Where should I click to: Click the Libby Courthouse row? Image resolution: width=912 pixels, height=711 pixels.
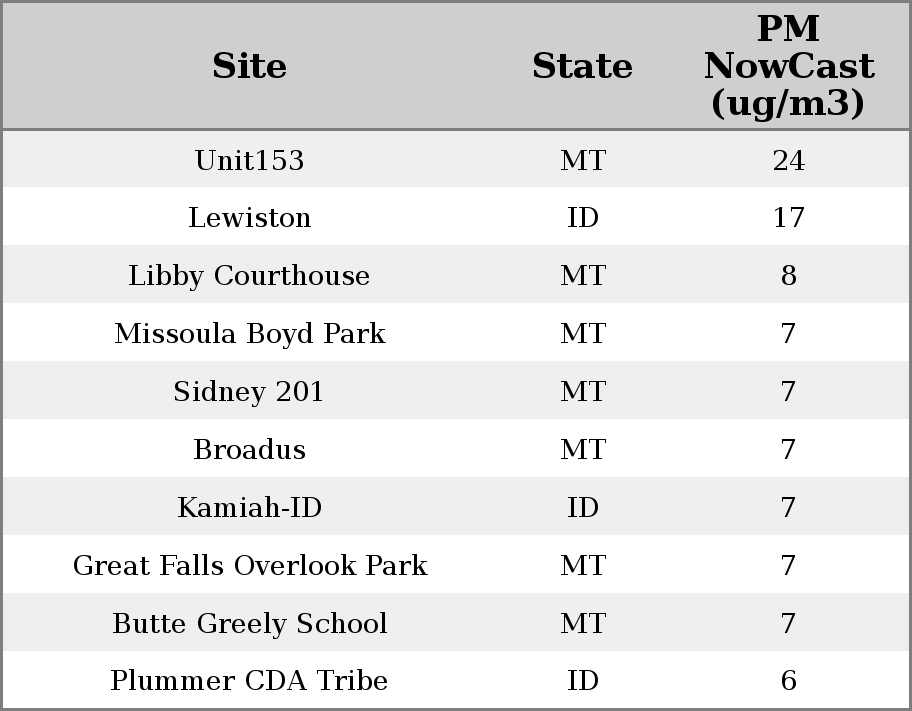(x=249, y=276)
